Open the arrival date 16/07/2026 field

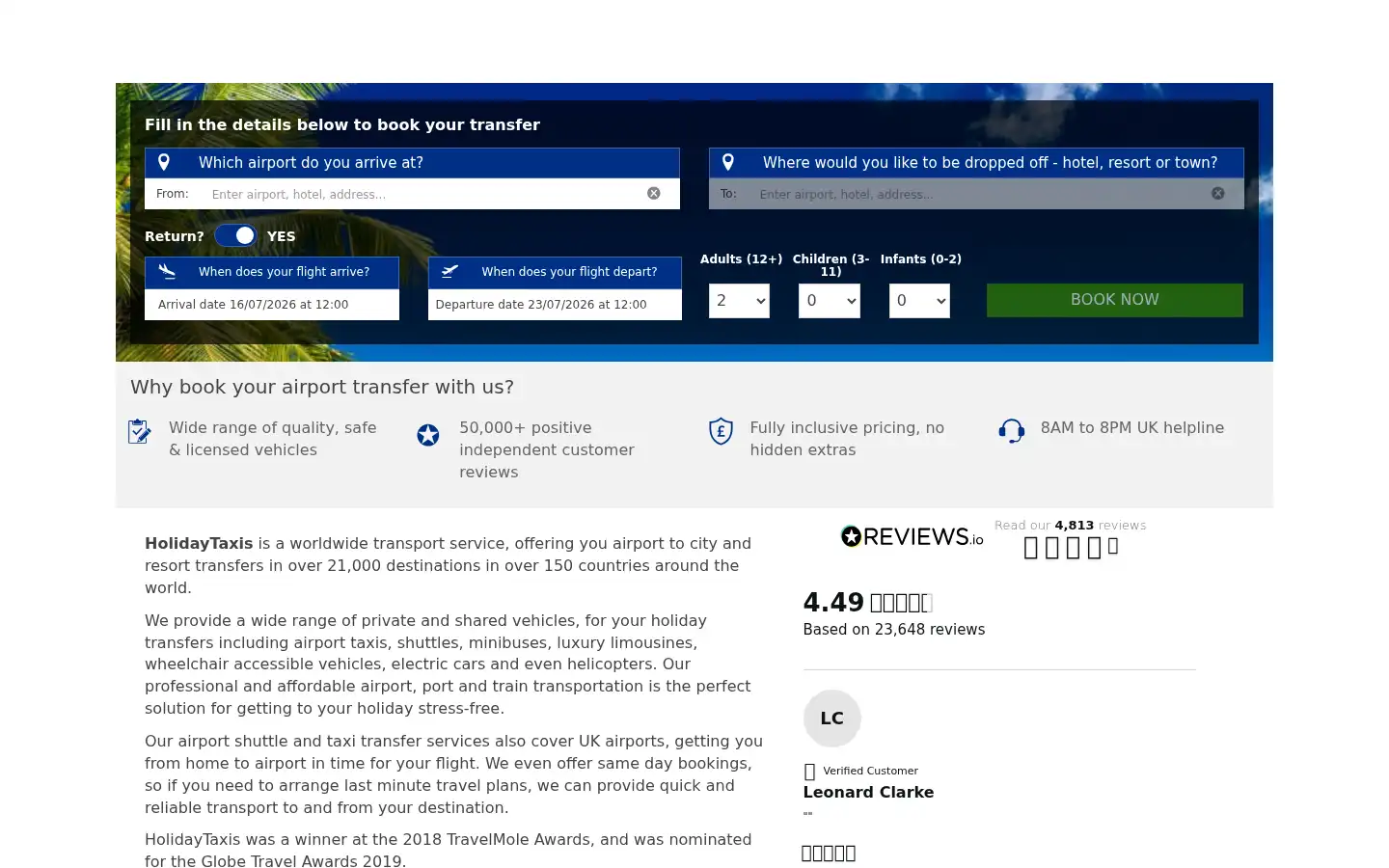pos(272,304)
